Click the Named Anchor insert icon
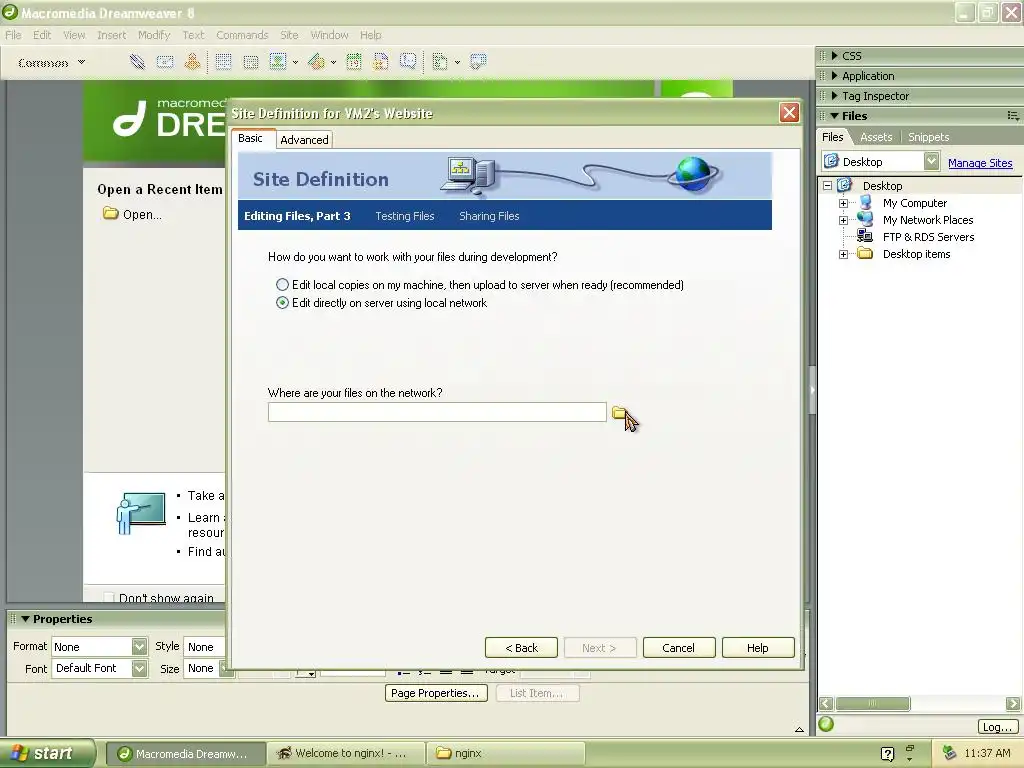Screen dimensions: 1024x768 click(x=192, y=62)
